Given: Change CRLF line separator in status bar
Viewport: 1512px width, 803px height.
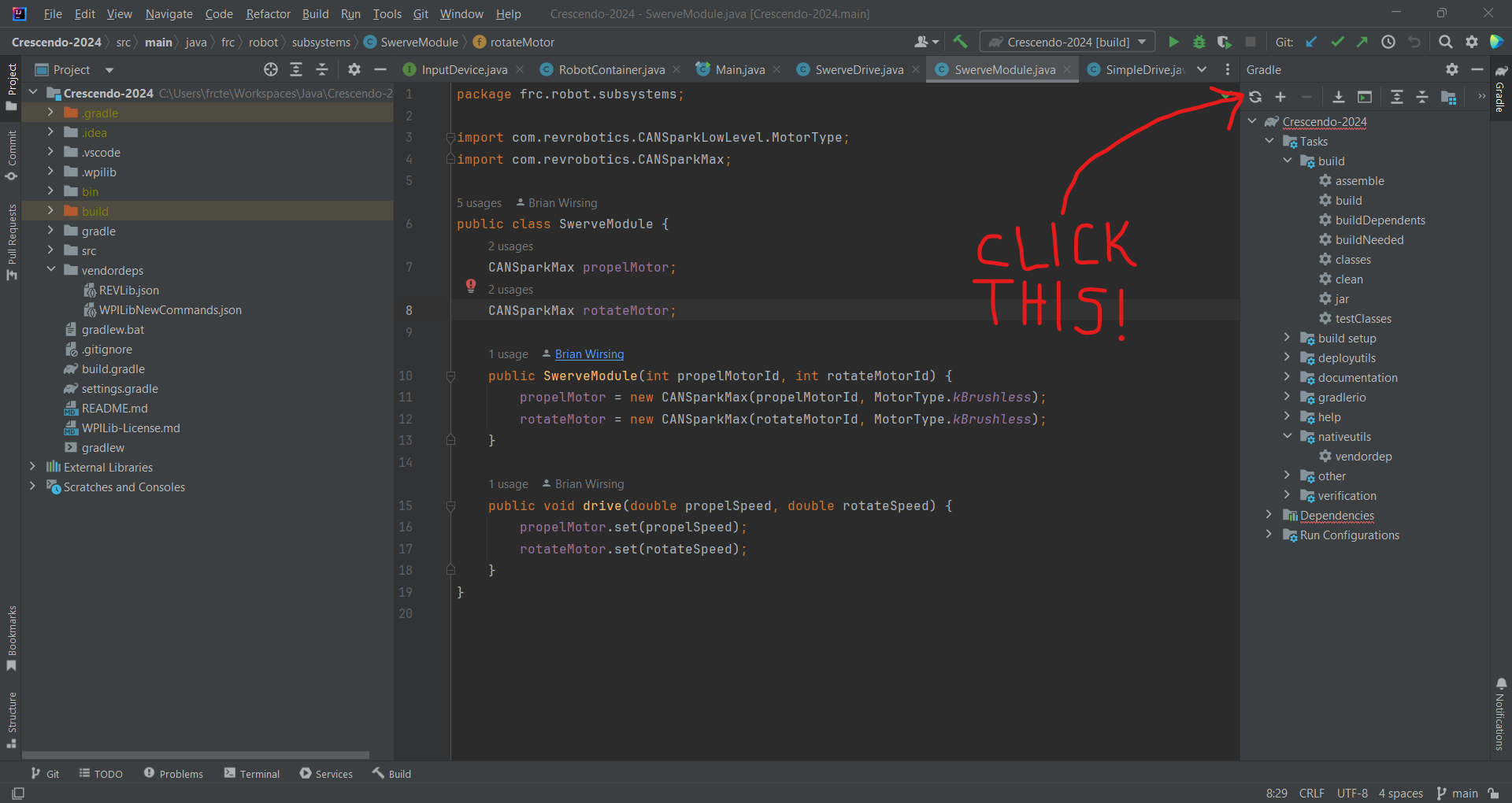Looking at the screenshot, I should [x=1312, y=793].
